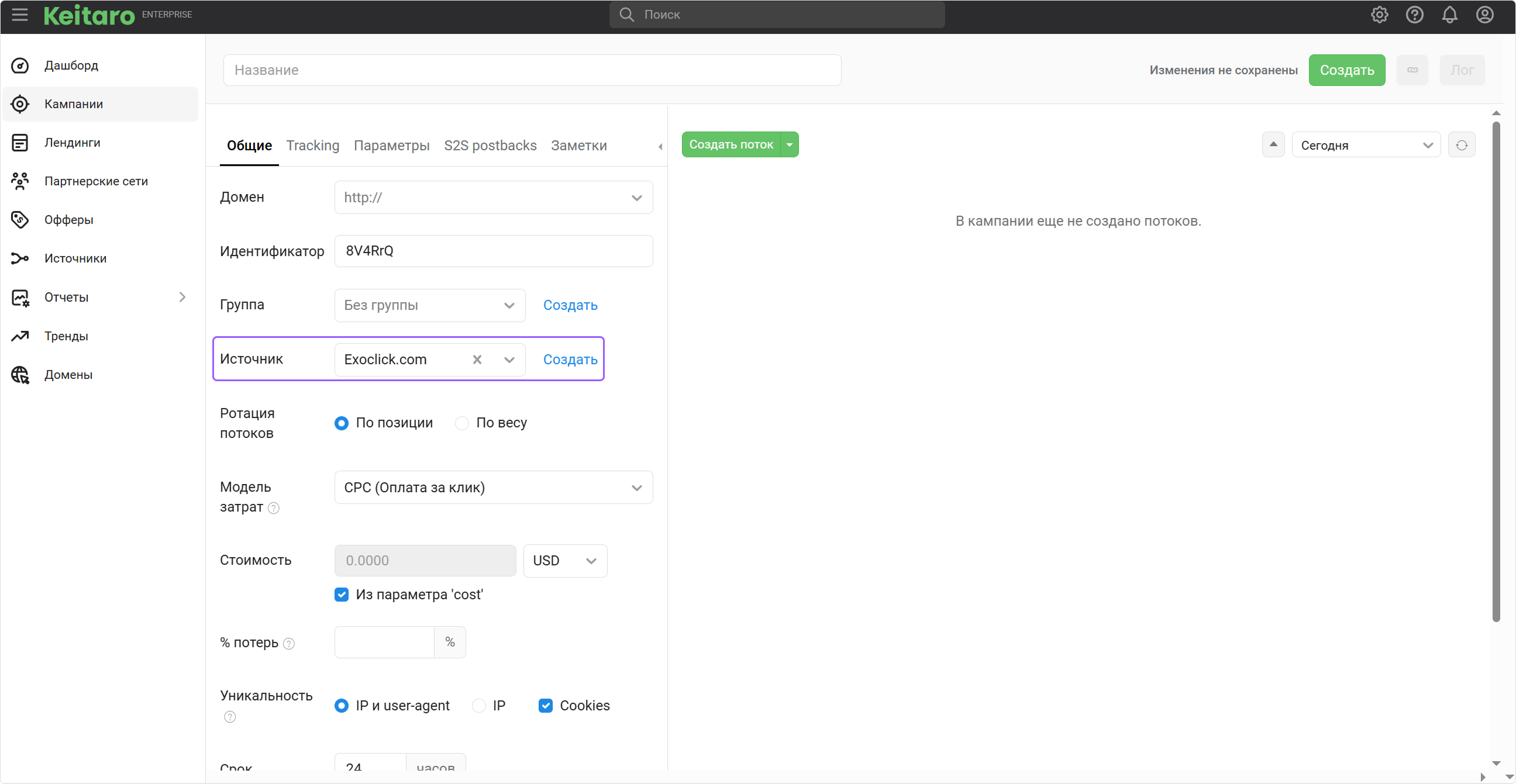Switch to the Общие tab
1516x784 pixels.
(250, 145)
